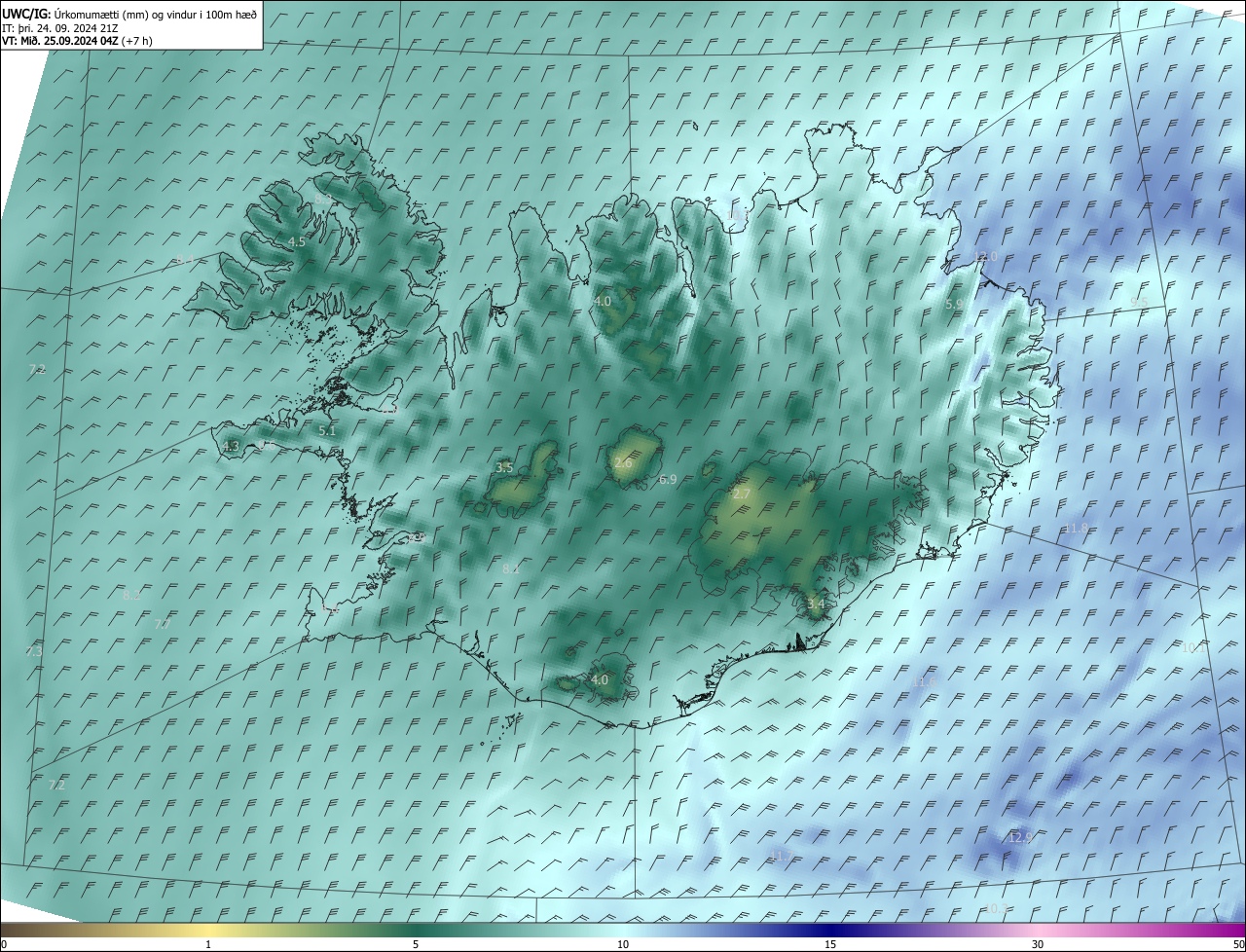Click the 4.0 value on the southern glacier
This screenshot has width=1246, height=952.
point(600,679)
